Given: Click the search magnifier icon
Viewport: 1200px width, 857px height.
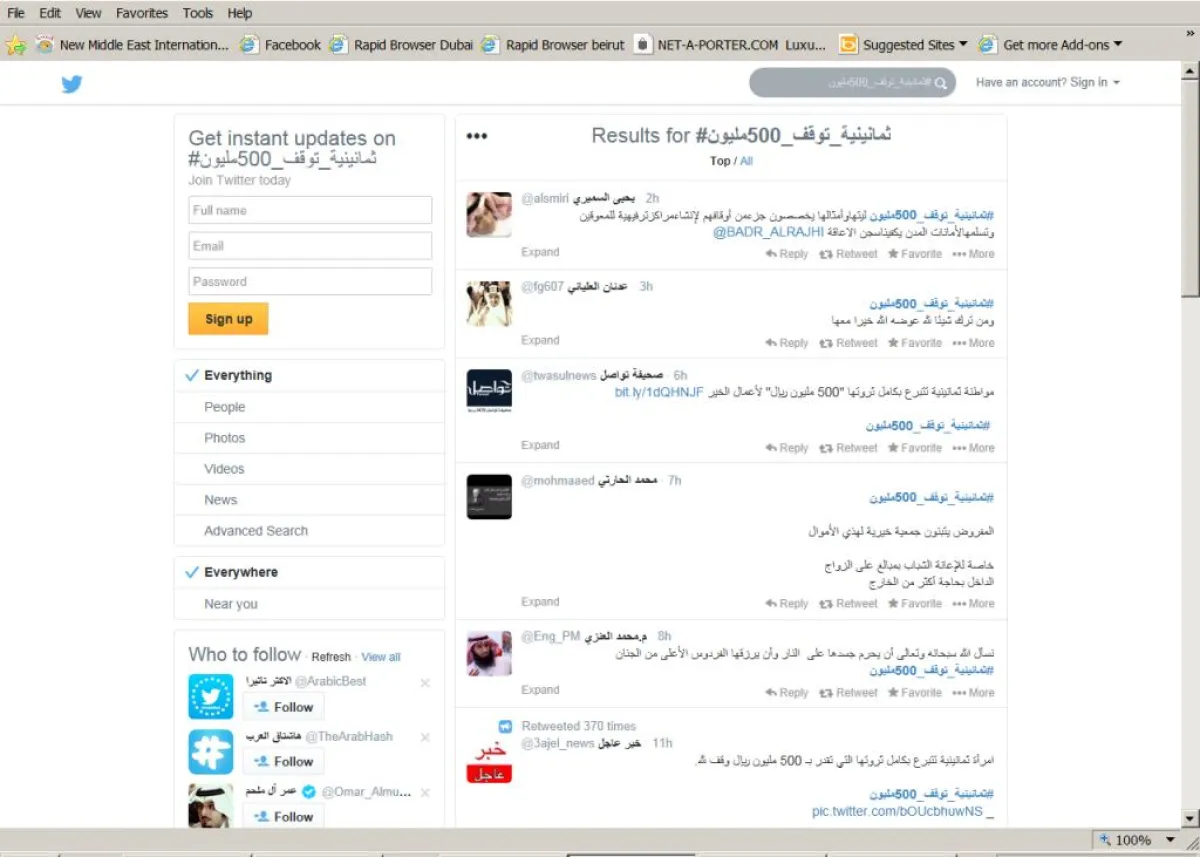Looking at the screenshot, I should tap(940, 83).
